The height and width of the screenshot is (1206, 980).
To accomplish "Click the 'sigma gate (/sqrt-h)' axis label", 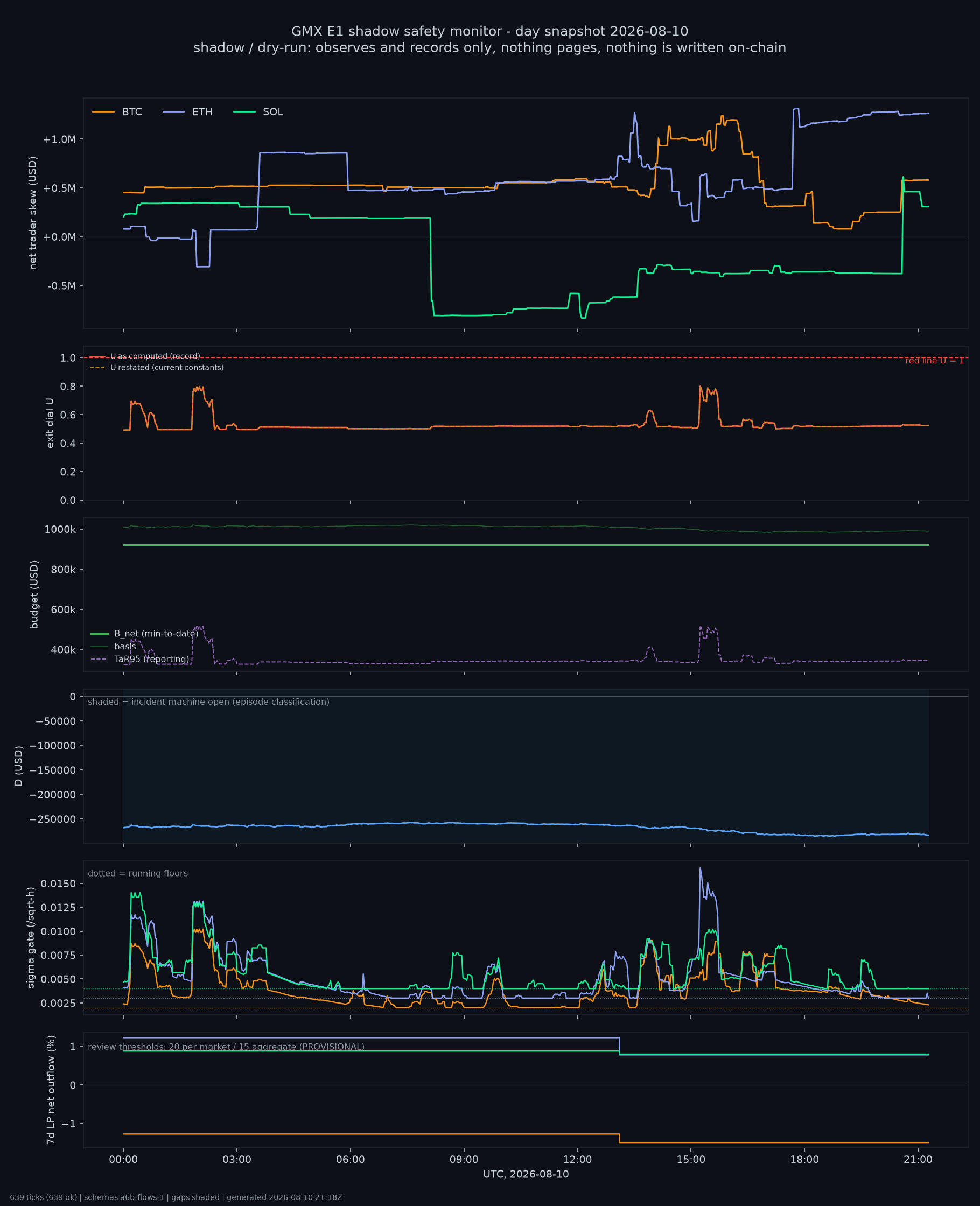I will tap(31, 937).
